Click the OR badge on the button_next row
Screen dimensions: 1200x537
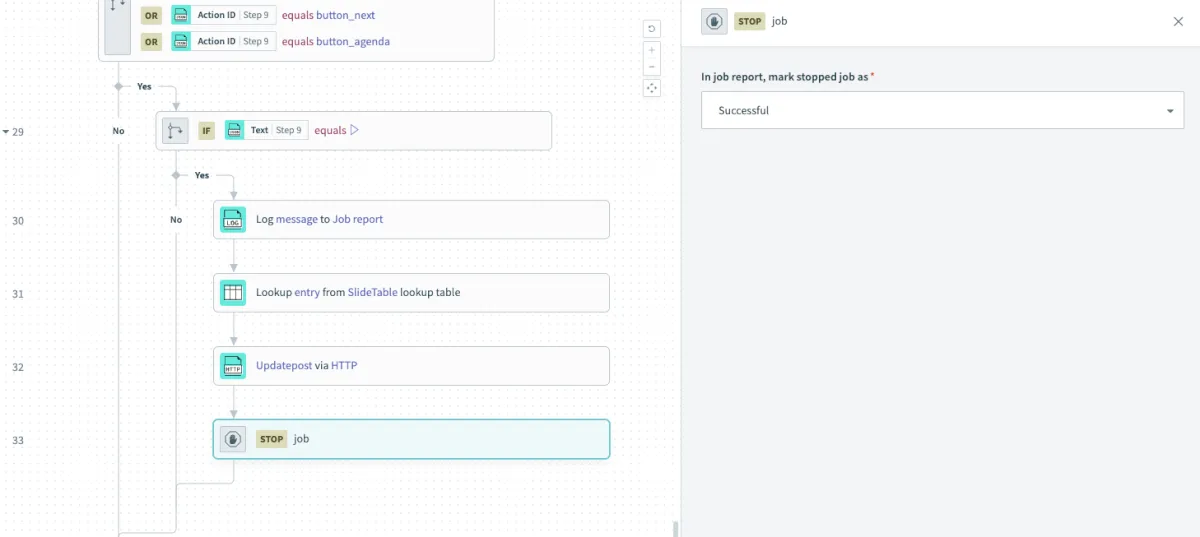pos(151,15)
